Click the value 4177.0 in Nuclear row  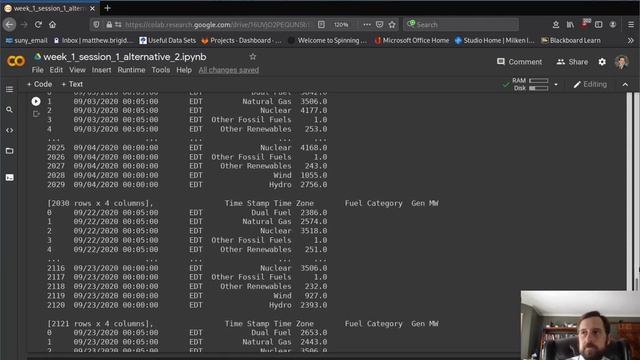(313, 110)
